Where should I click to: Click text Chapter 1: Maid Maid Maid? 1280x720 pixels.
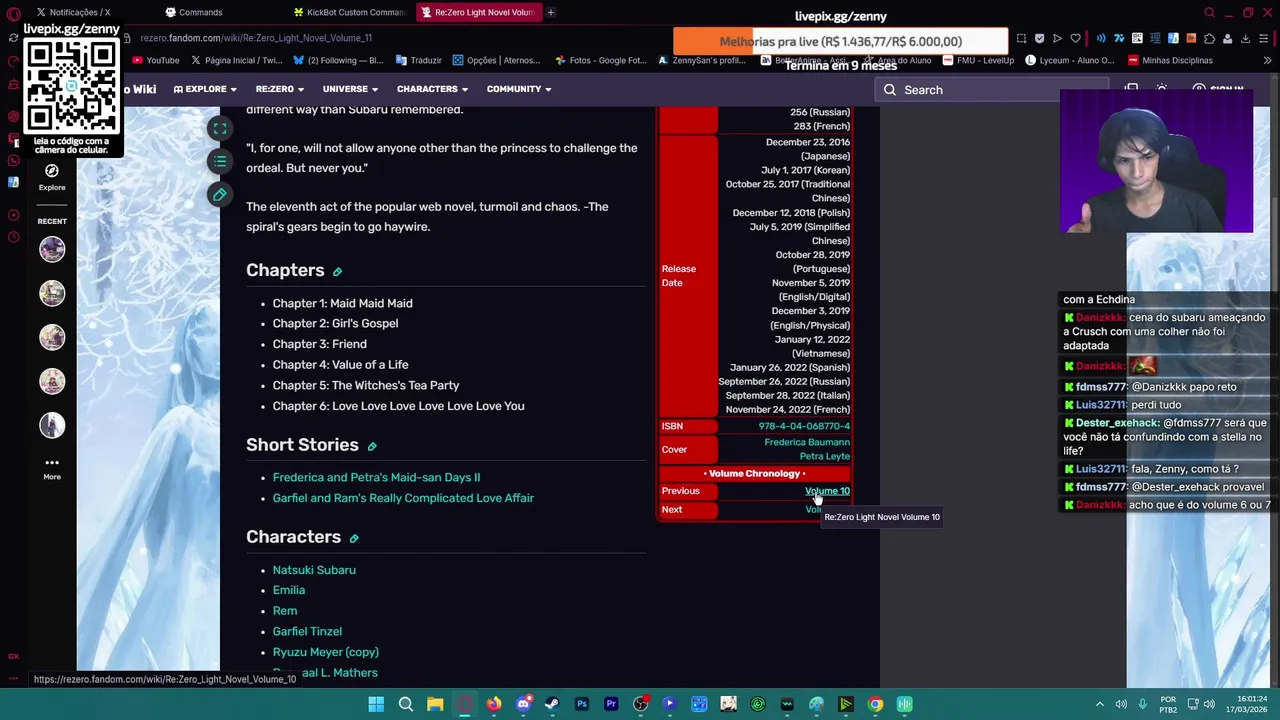pos(342,303)
